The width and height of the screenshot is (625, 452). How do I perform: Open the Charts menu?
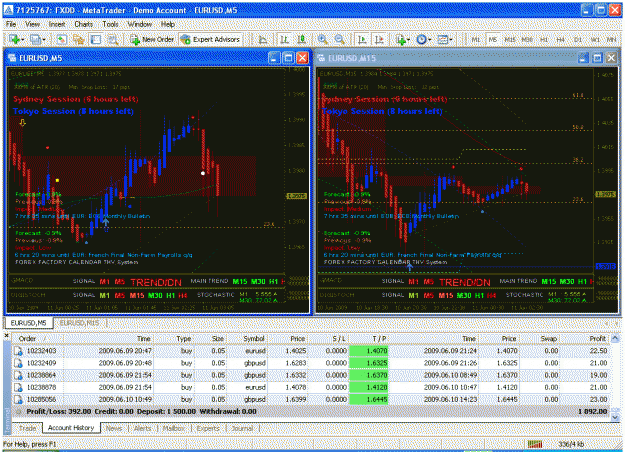(x=83, y=24)
